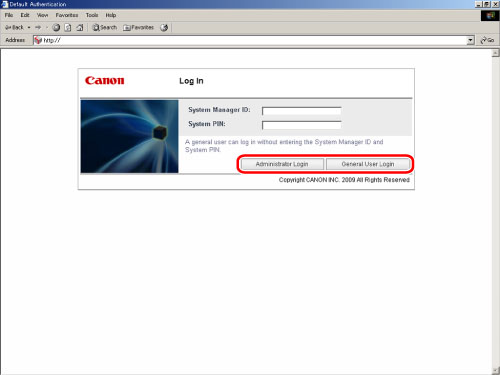
Task: Expand the Back button history arrow
Action: [x=29, y=28]
